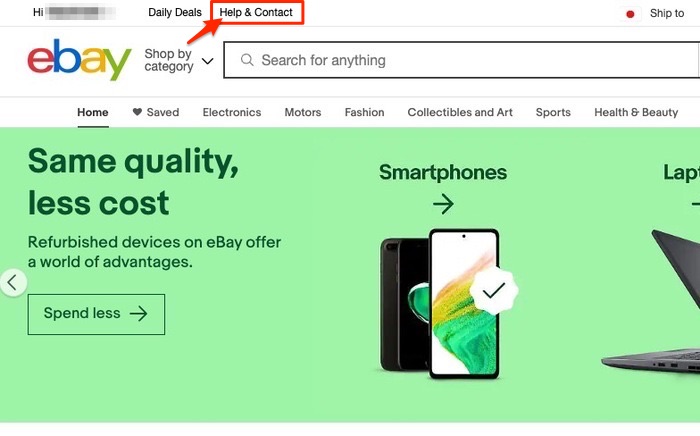The image size is (700, 436).
Task: Click the eBay logo
Action: (79, 60)
